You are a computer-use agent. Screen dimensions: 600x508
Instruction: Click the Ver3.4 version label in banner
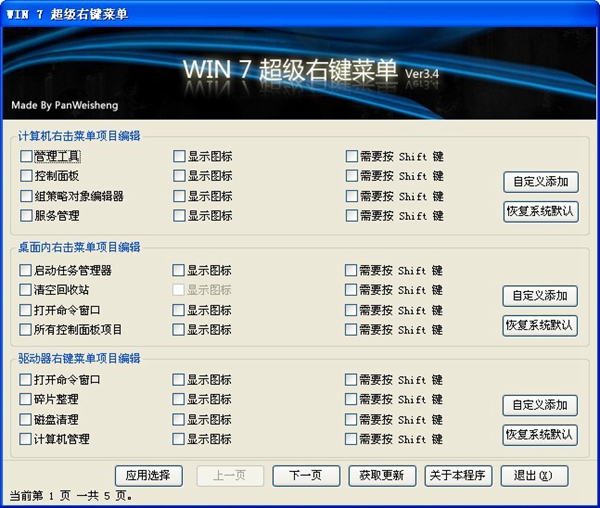pyautogui.click(x=422, y=73)
